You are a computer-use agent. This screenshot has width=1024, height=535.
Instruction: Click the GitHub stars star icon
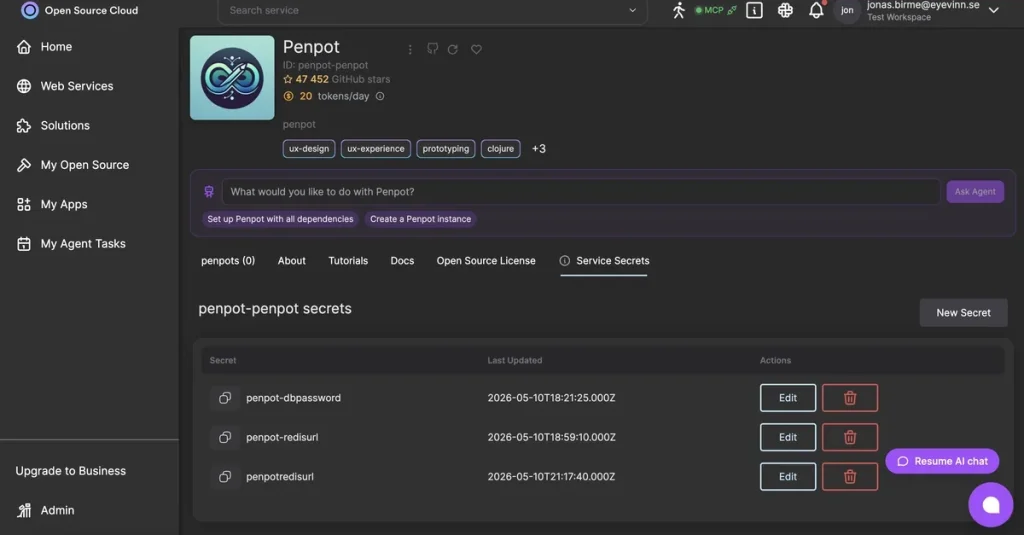tap(288, 79)
